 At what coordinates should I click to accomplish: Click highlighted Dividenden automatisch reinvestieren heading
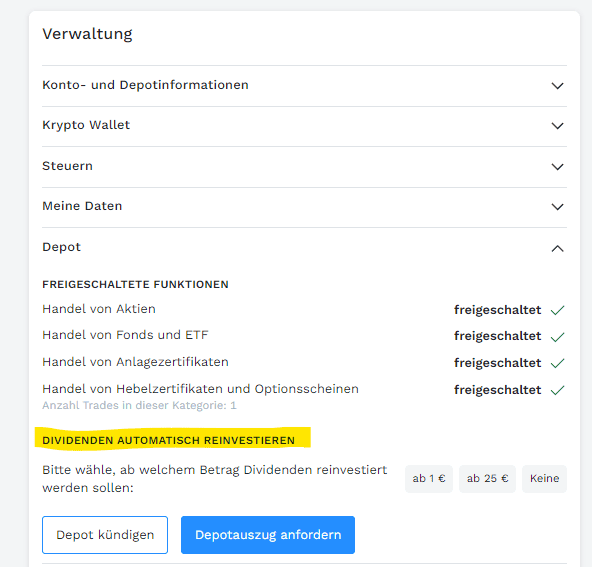click(168, 441)
